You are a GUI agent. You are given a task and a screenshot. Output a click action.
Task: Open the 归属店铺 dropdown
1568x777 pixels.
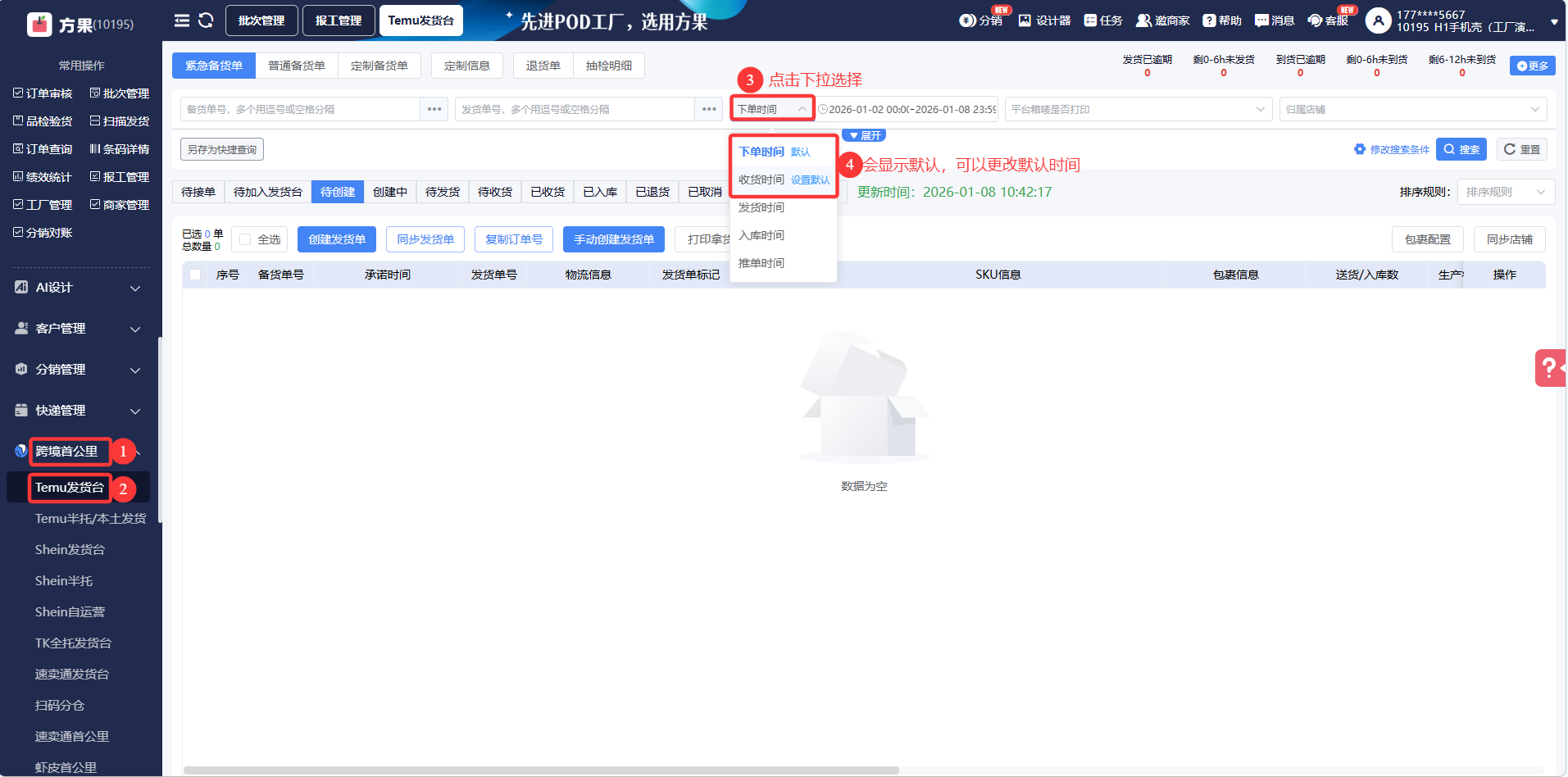pos(1413,109)
